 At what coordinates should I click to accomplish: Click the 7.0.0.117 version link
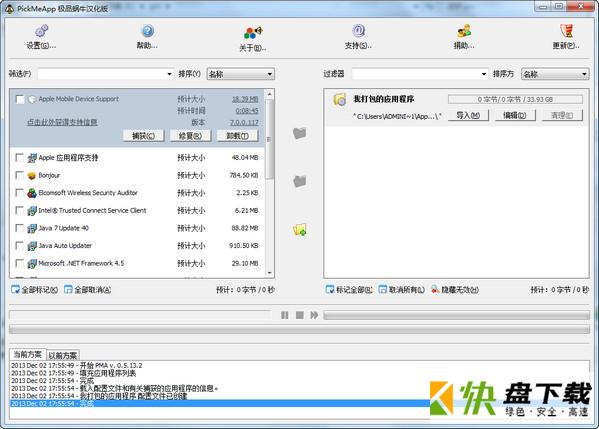coord(244,123)
